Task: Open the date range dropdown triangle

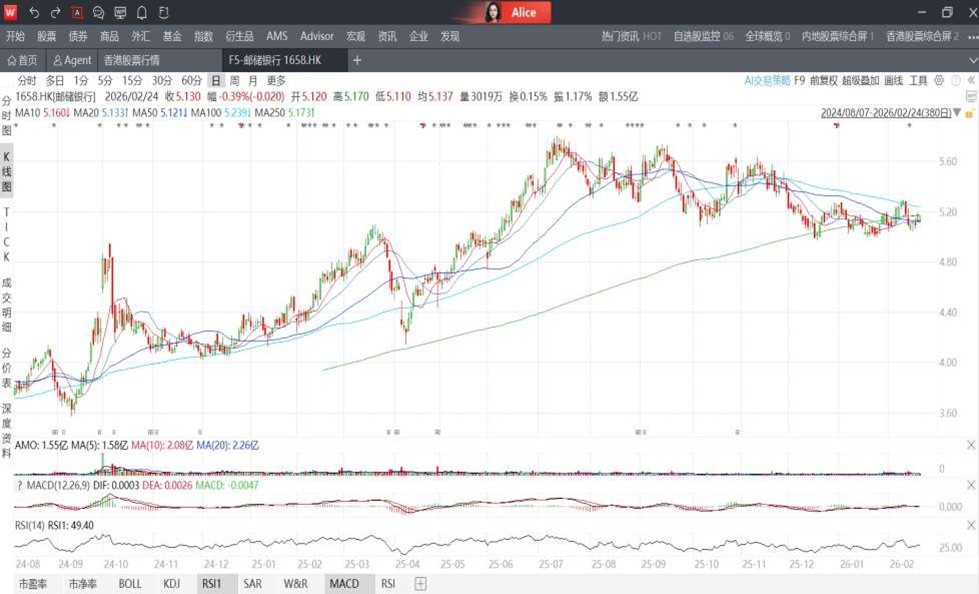Action: tap(957, 113)
